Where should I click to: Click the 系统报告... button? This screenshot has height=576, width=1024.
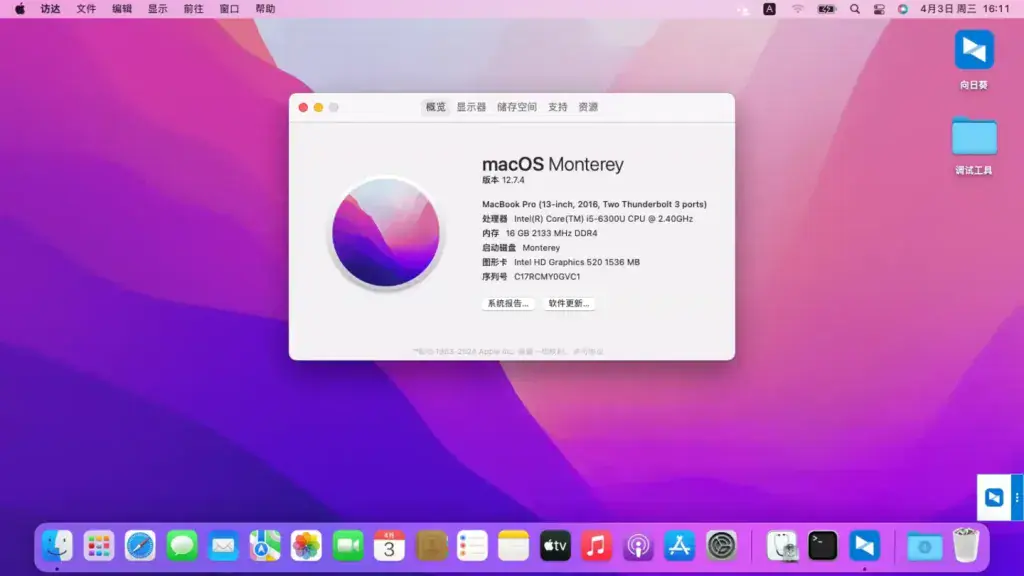[508, 304]
